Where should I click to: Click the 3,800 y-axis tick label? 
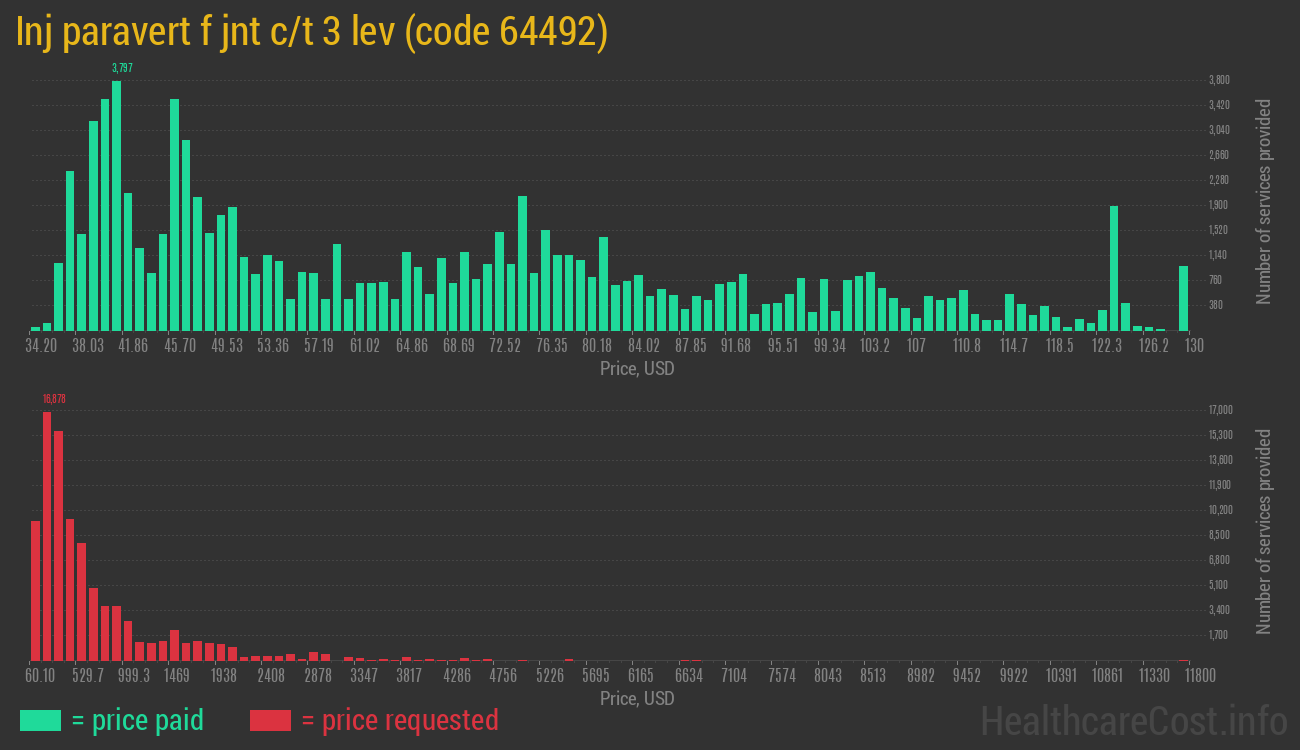[1218, 80]
